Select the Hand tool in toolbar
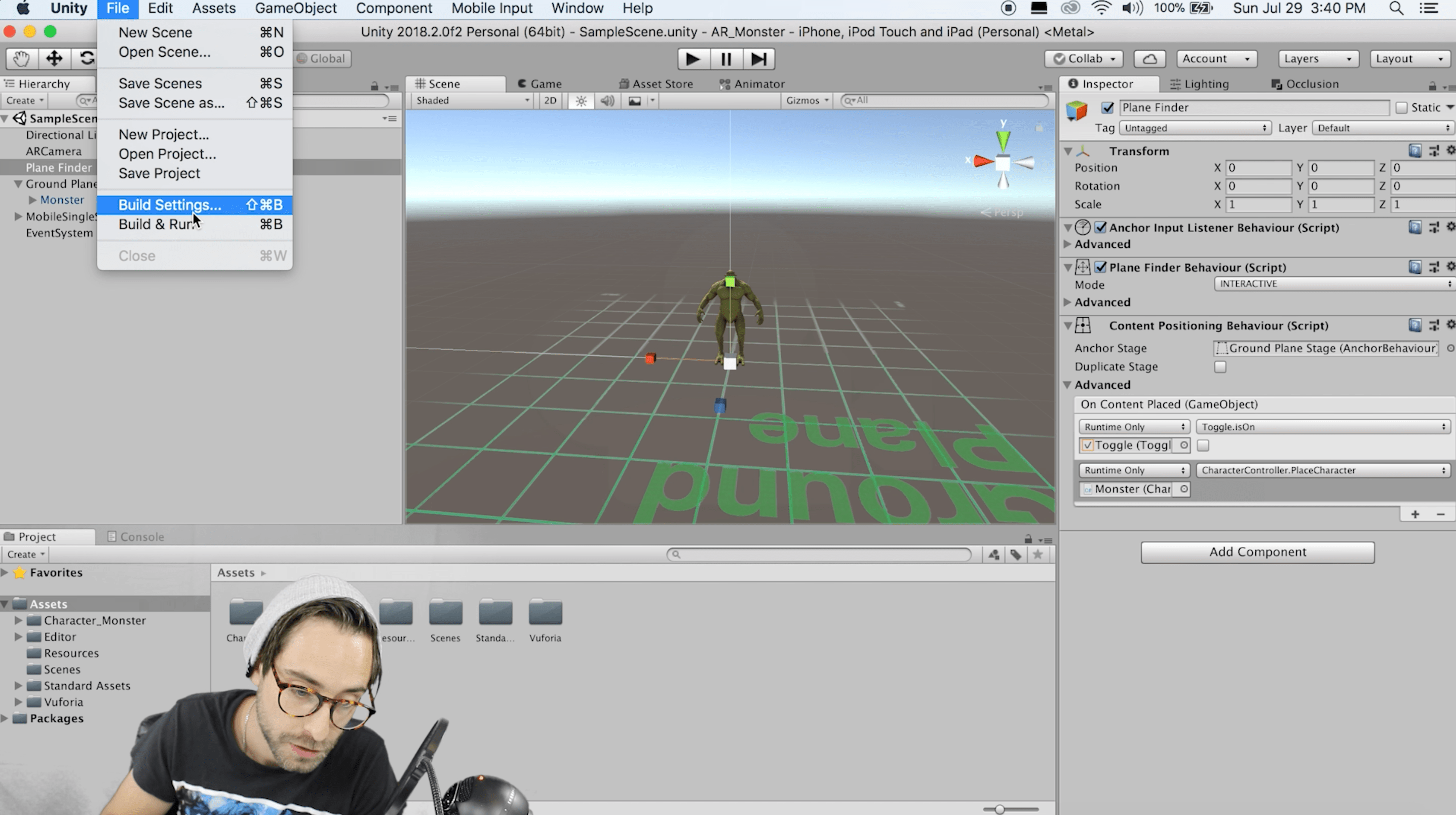 pyautogui.click(x=21, y=58)
